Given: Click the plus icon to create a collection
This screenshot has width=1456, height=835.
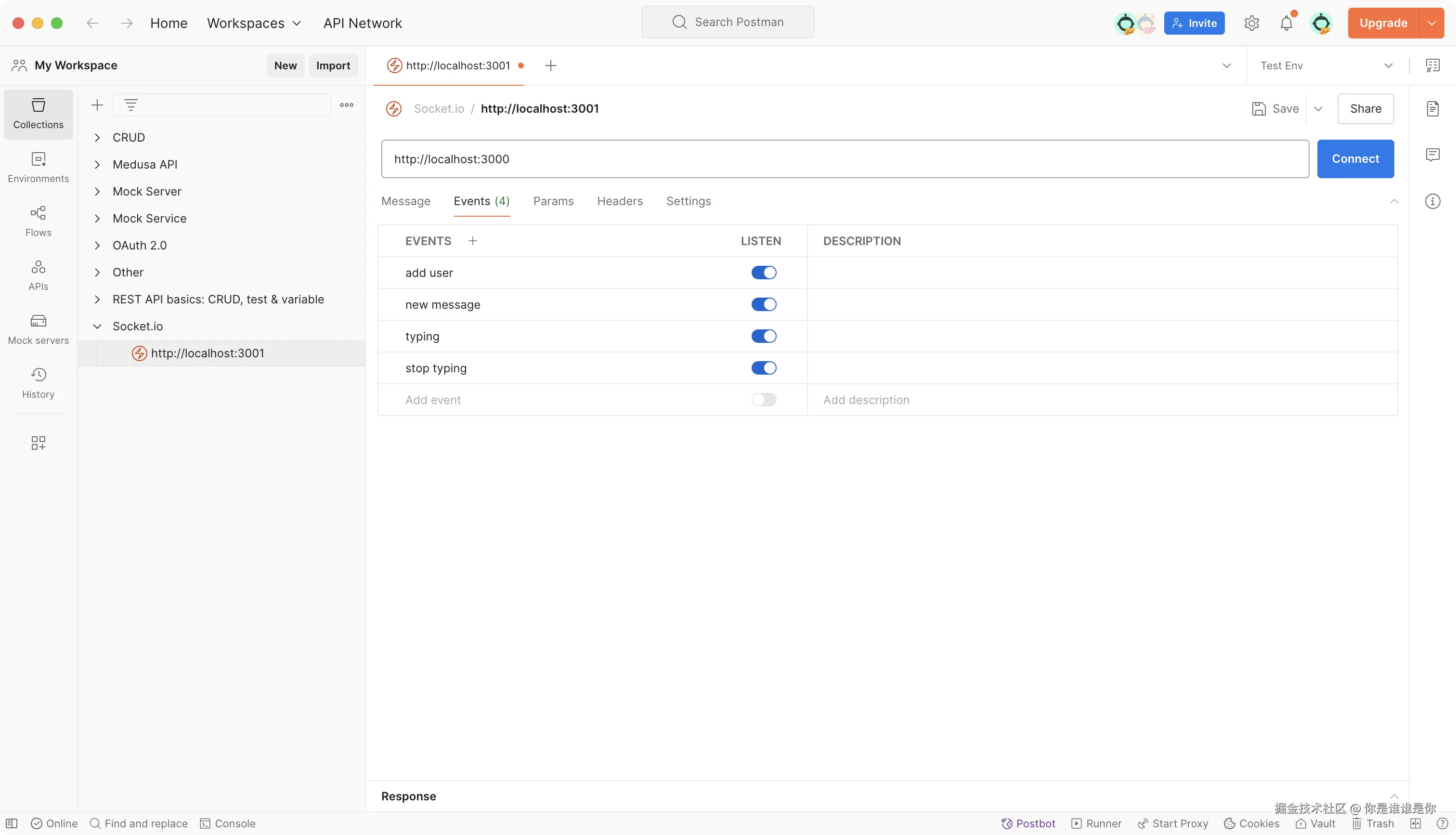Looking at the screenshot, I should (97, 105).
